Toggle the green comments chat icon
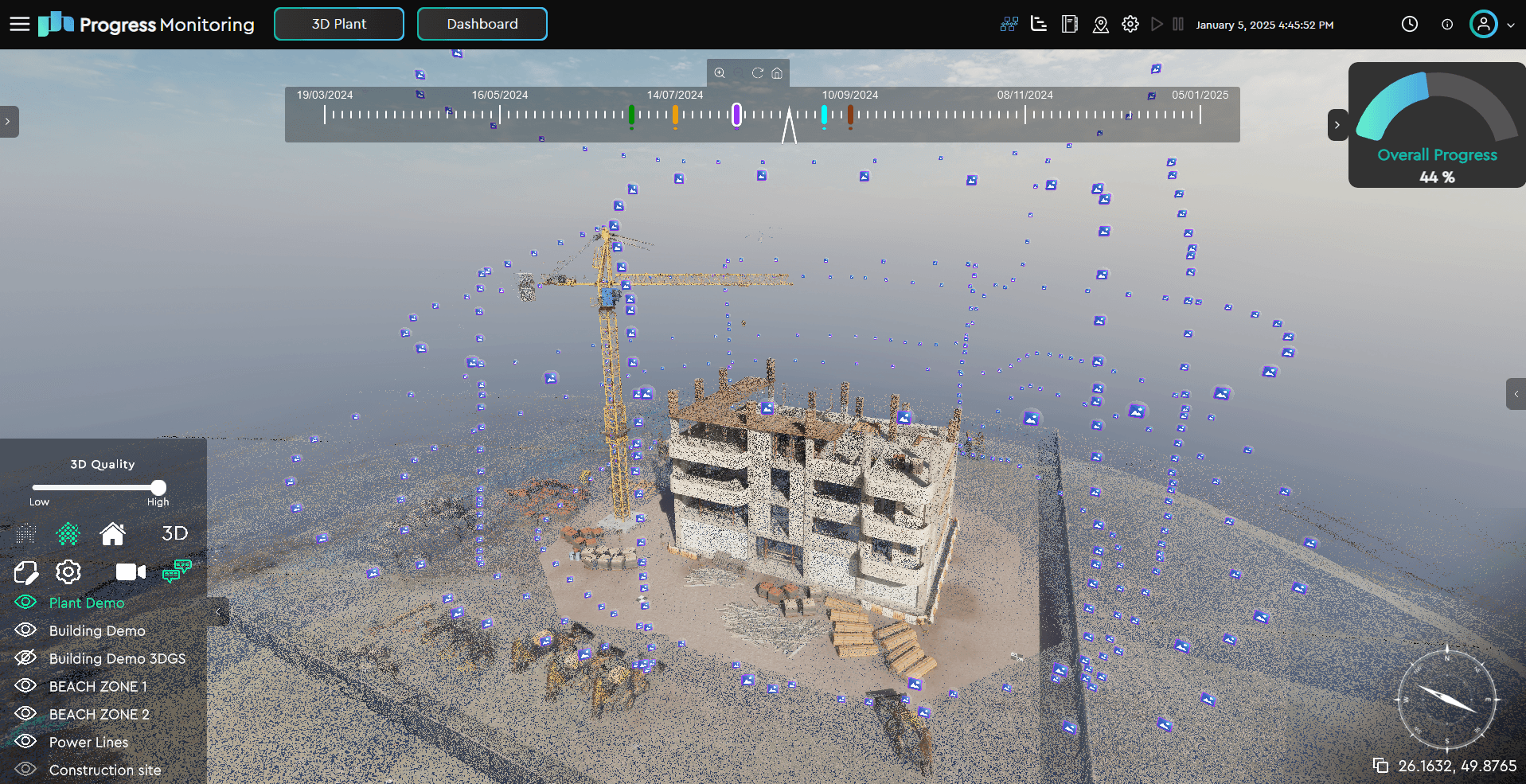This screenshot has height=784, width=1526. 177,571
